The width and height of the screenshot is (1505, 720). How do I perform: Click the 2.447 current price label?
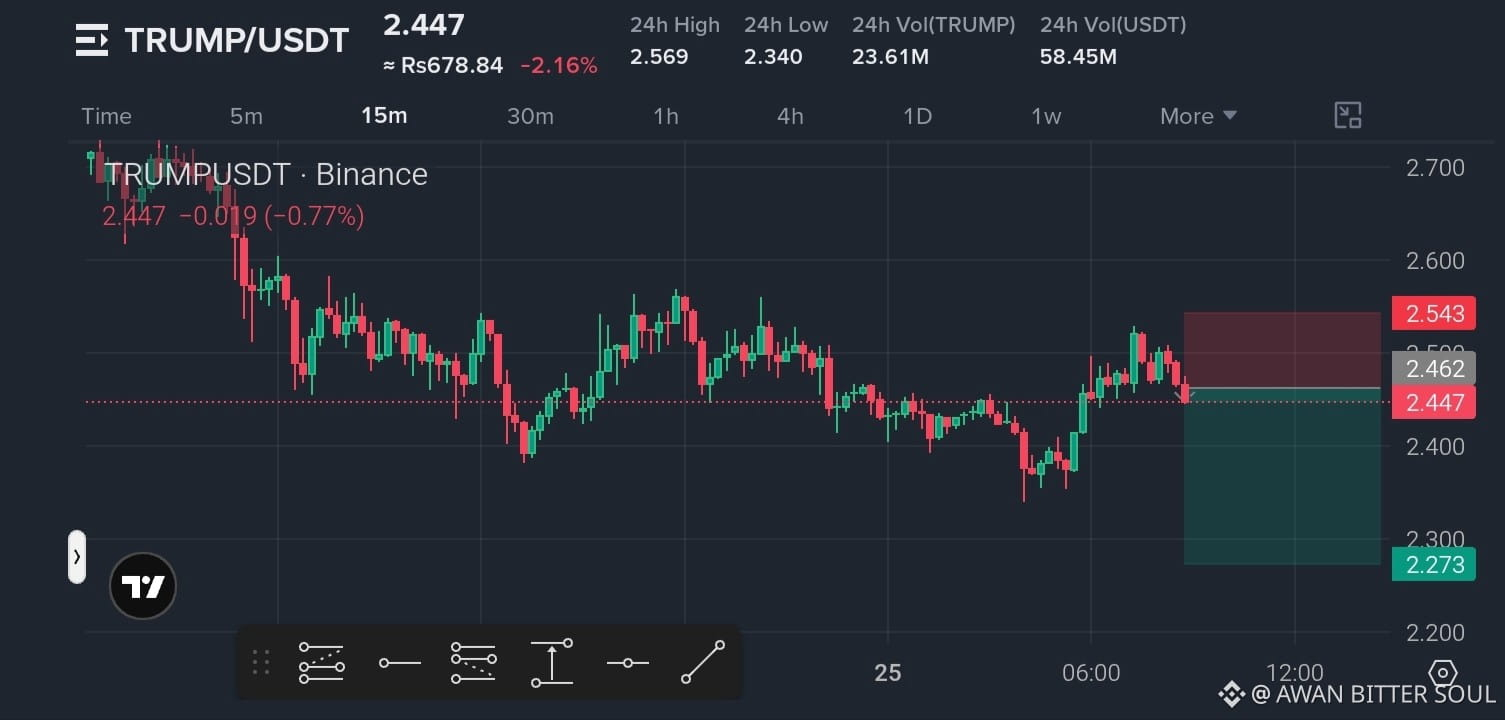click(x=1434, y=402)
